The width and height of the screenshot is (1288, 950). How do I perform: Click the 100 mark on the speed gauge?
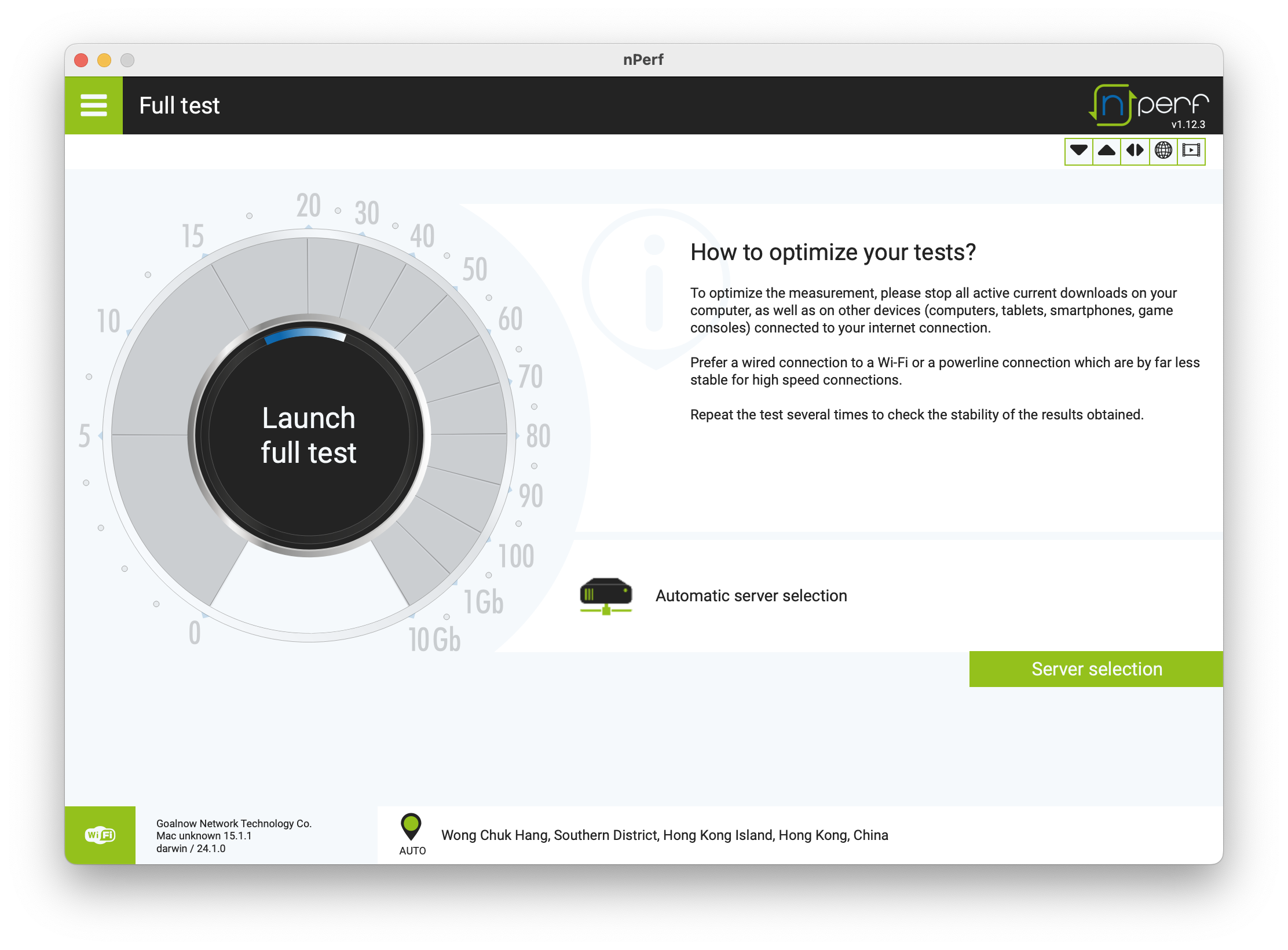click(x=516, y=556)
